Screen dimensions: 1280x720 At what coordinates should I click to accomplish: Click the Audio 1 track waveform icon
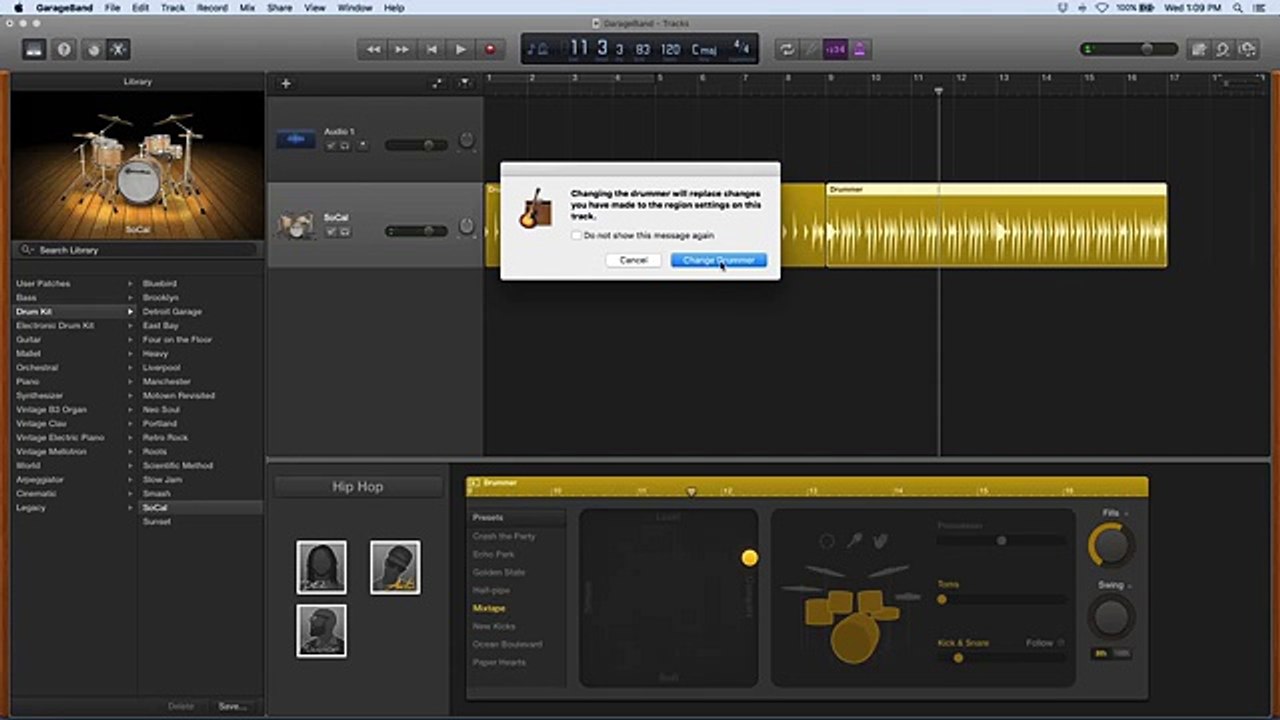[x=296, y=139]
